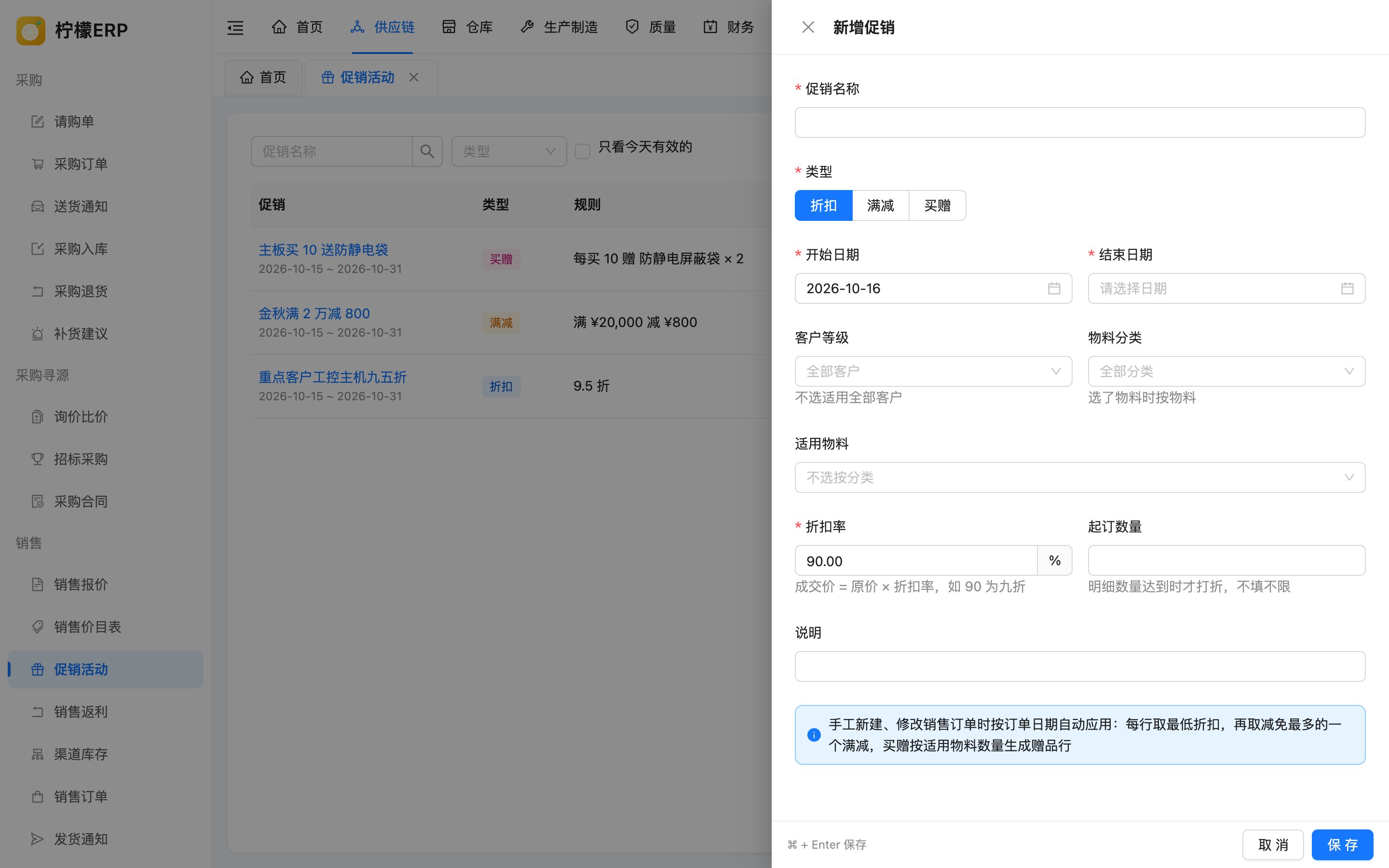The width and height of the screenshot is (1389, 868).
Task: Open 销售价目表 in sidebar
Action: coord(106,627)
